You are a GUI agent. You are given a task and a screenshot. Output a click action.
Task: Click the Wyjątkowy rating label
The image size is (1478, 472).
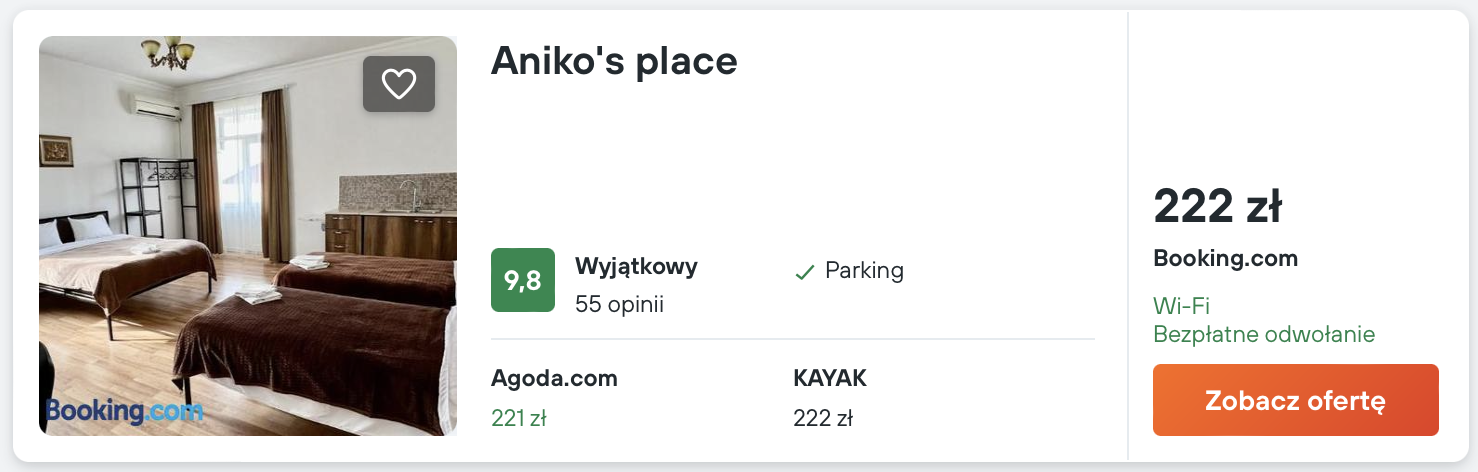click(636, 267)
